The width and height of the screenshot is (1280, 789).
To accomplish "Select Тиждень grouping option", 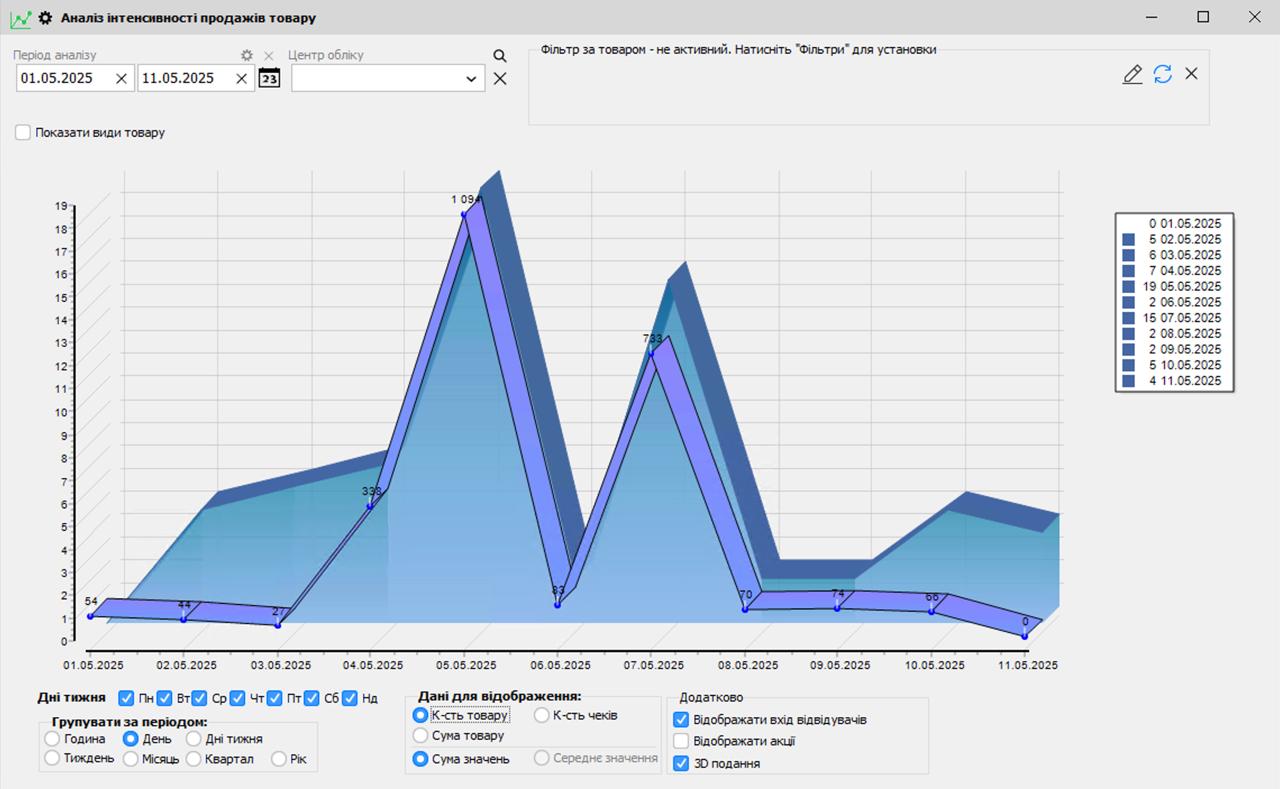I will [51, 757].
